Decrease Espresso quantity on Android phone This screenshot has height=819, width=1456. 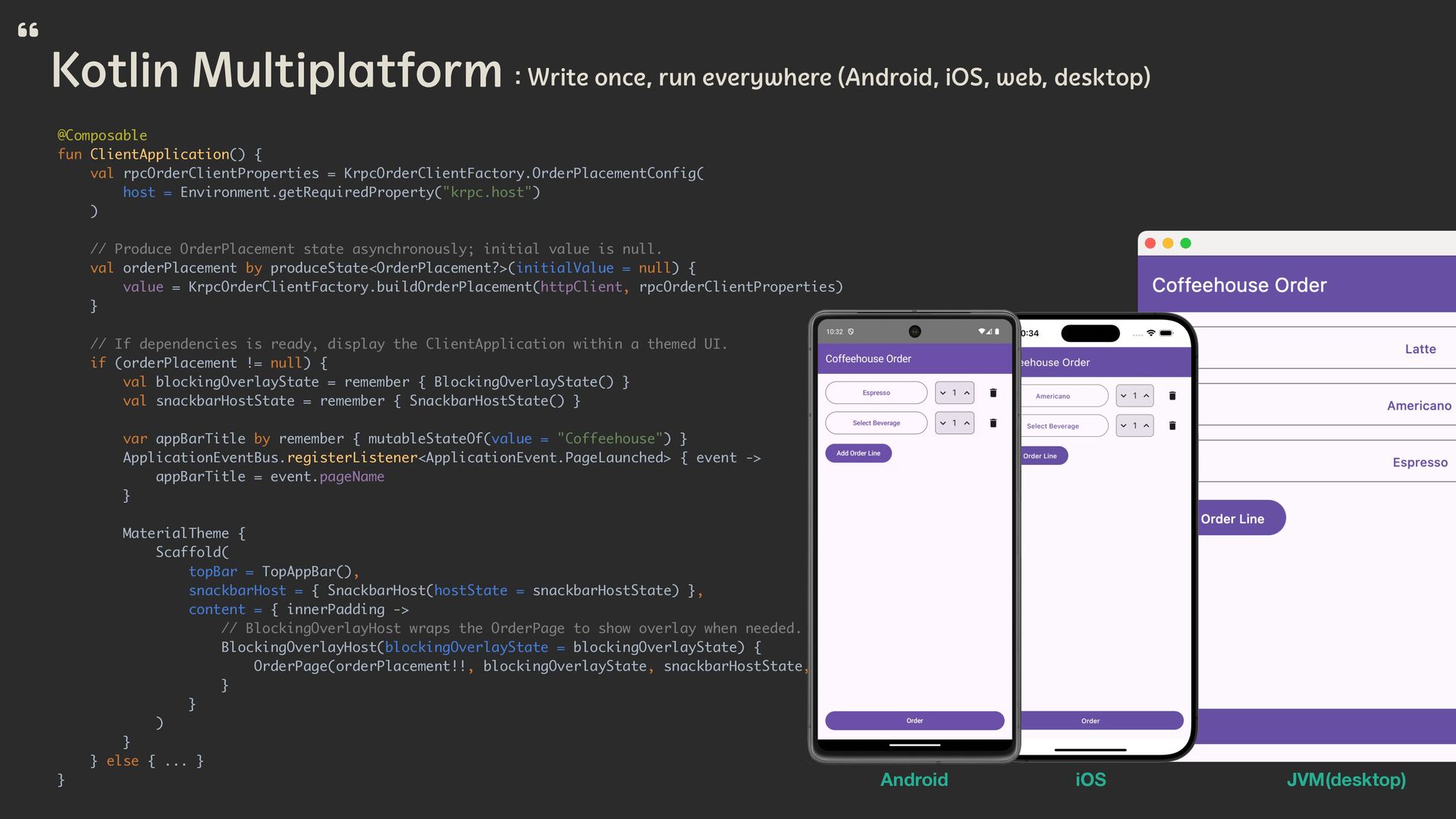943,393
